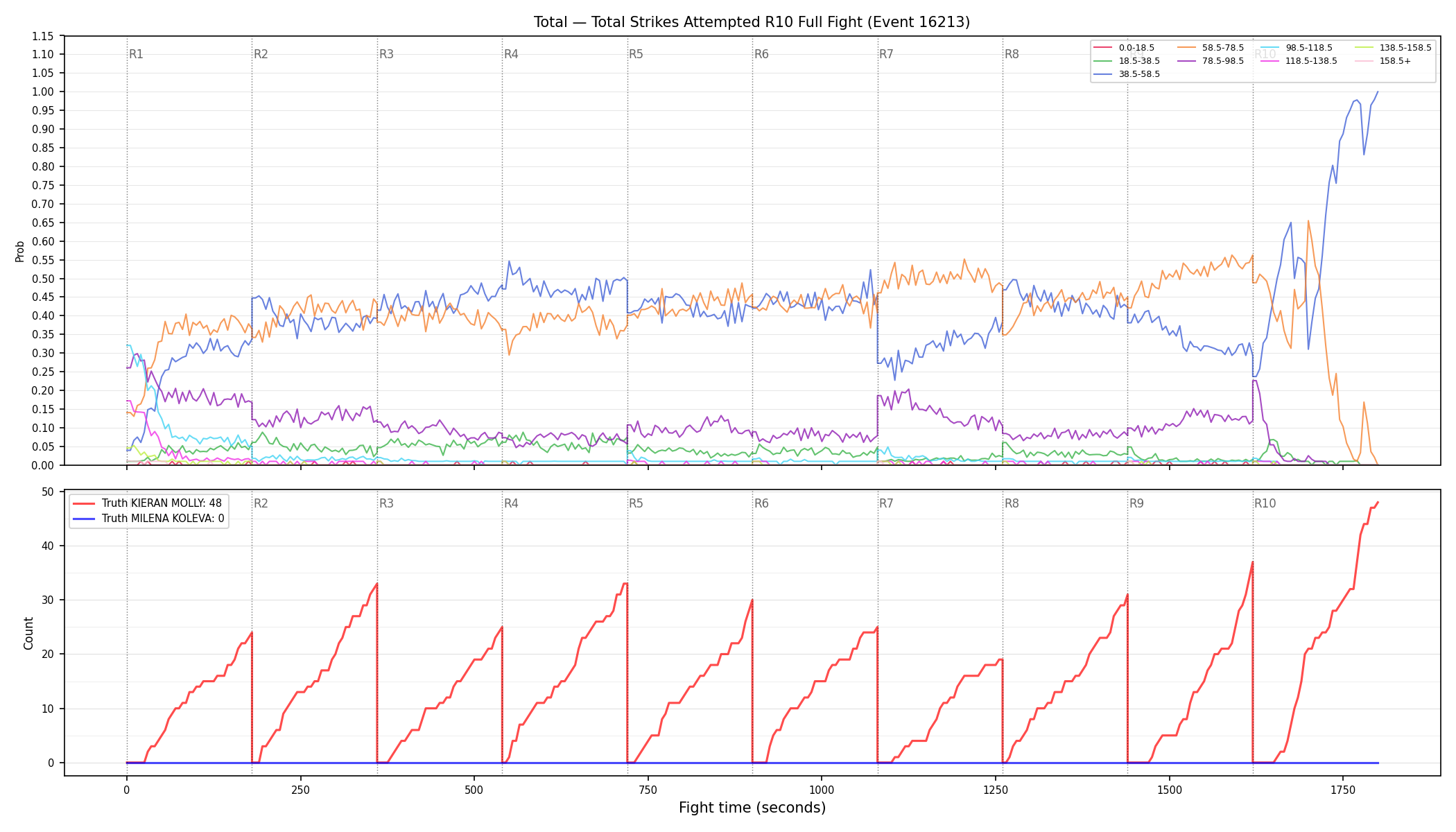The width and height of the screenshot is (1456, 832).
Task: Click the 1750 tick on time axis
Action: coord(1343,790)
